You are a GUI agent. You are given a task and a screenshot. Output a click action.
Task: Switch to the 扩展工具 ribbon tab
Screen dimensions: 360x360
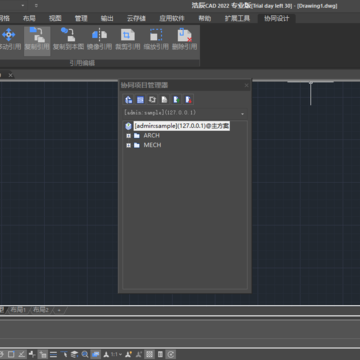pos(237,18)
